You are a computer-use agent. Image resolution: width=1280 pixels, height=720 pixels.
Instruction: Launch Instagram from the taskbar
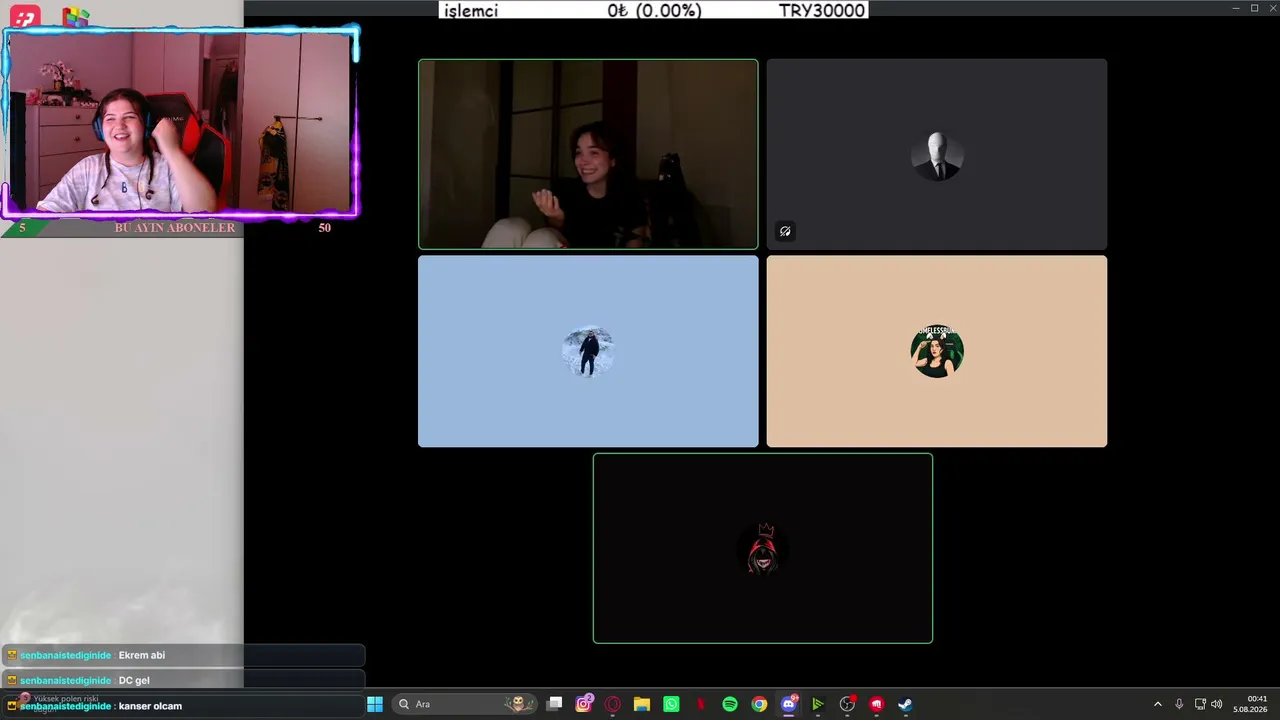pyautogui.click(x=584, y=704)
